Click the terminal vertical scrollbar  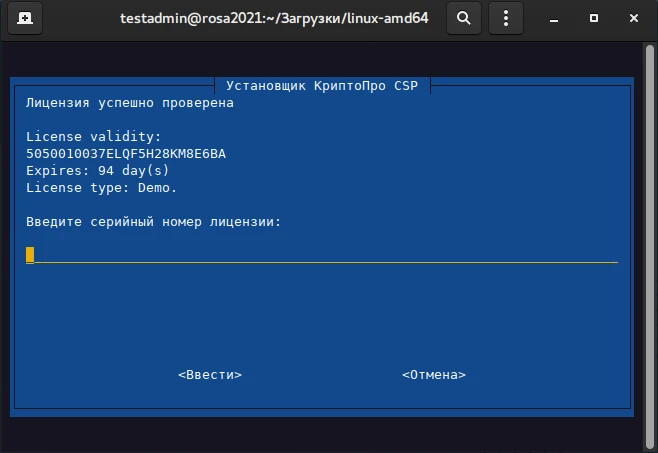click(650, 247)
